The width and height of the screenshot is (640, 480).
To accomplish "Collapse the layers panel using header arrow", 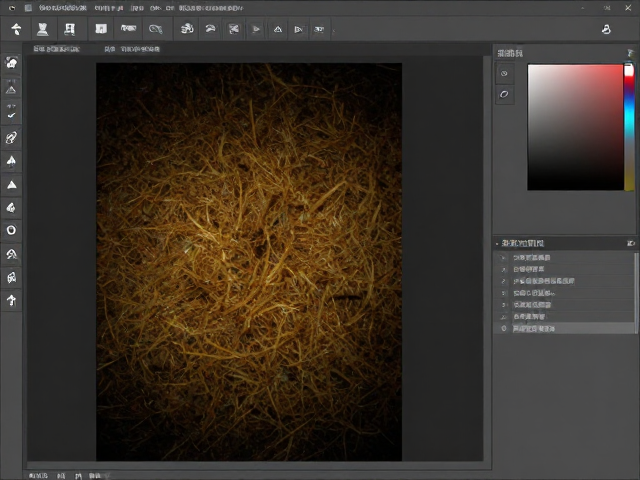I will tap(497, 244).
